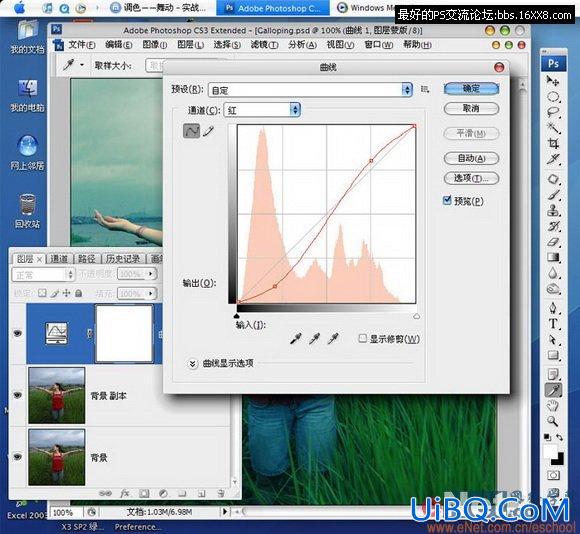Select the Hand tool

[553, 406]
